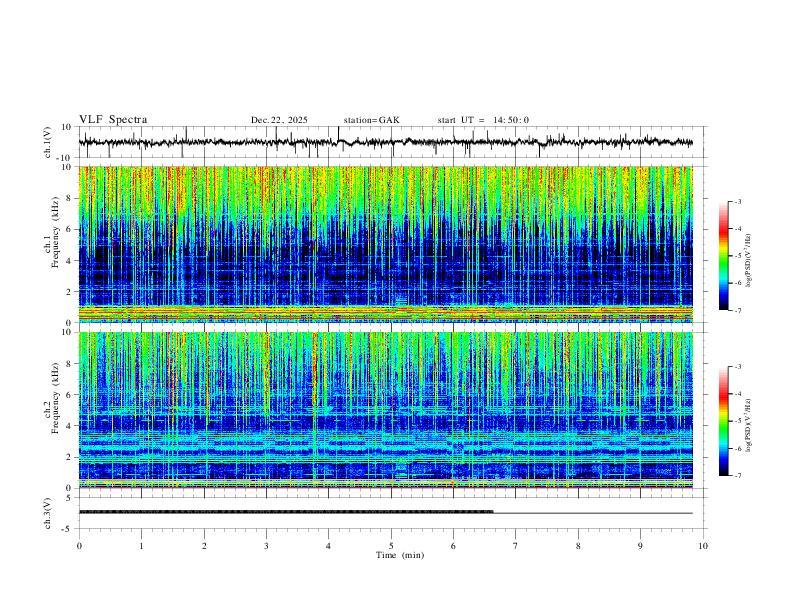Image resolution: width=792 pixels, height=612 pixels.
Task: Click the ch.1 spectrogram panel
Action: coord(385,244)
